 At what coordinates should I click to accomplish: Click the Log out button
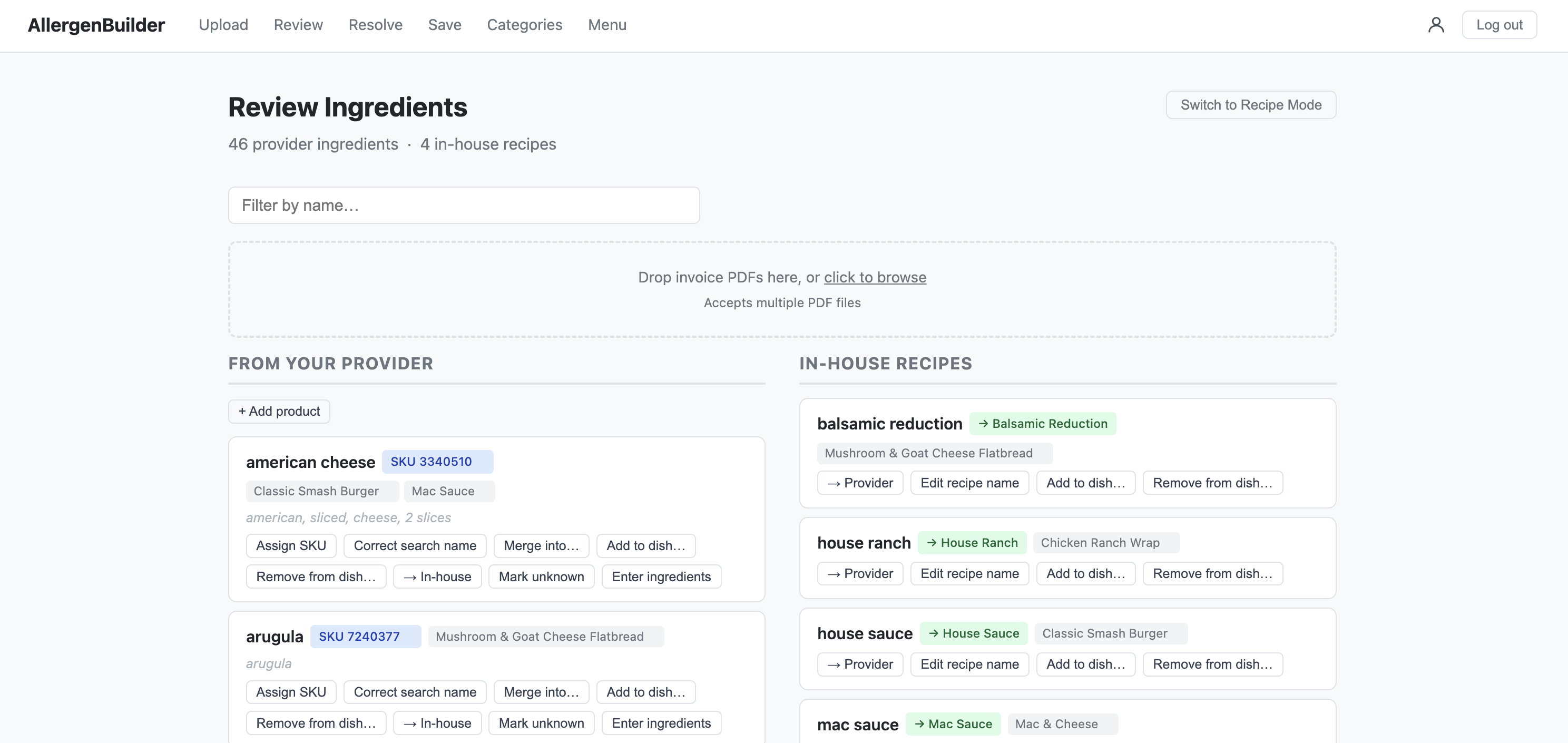point(1499,25)
